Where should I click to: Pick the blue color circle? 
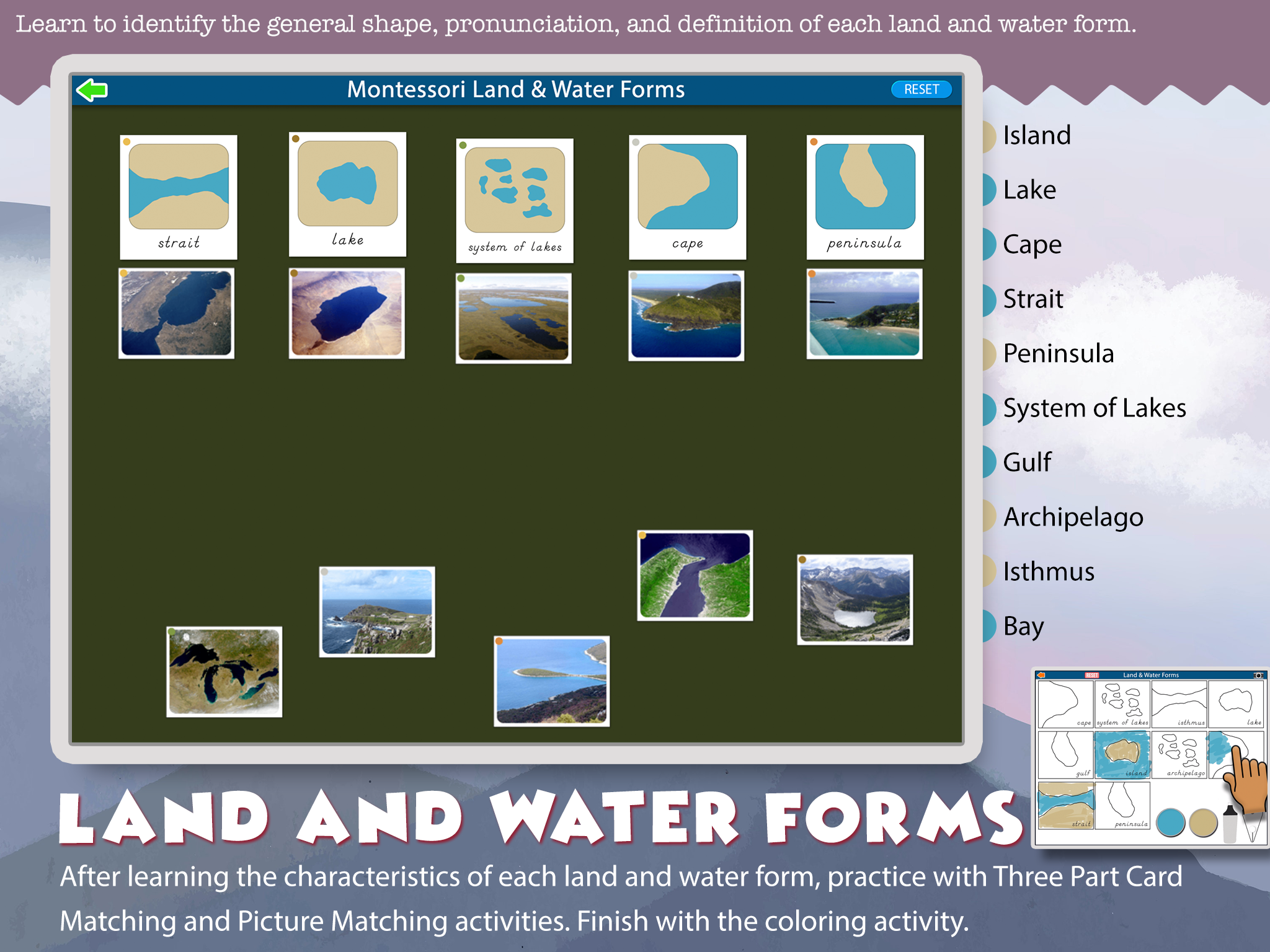pyautogui.click(x=1171, y=823)
